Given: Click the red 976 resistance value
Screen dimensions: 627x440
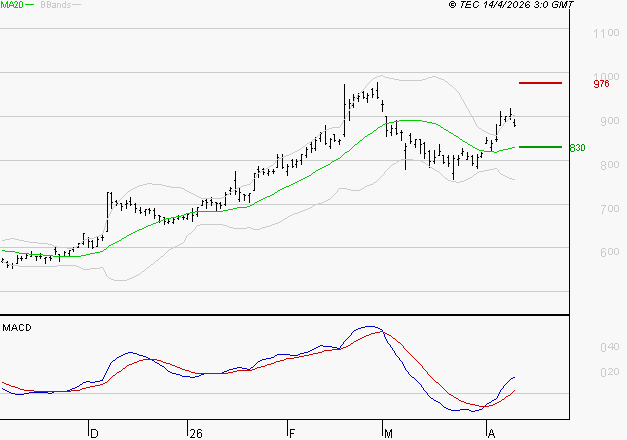Looking at the screenshot, I should pyautogui.click(x=601, y=84).
